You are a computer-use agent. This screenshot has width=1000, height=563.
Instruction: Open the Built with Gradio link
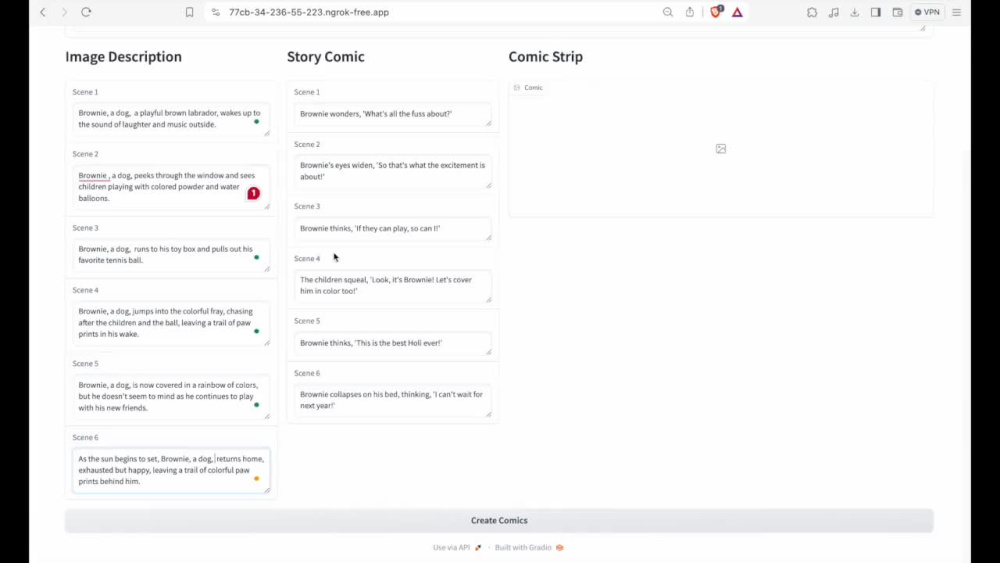[529, 547]
